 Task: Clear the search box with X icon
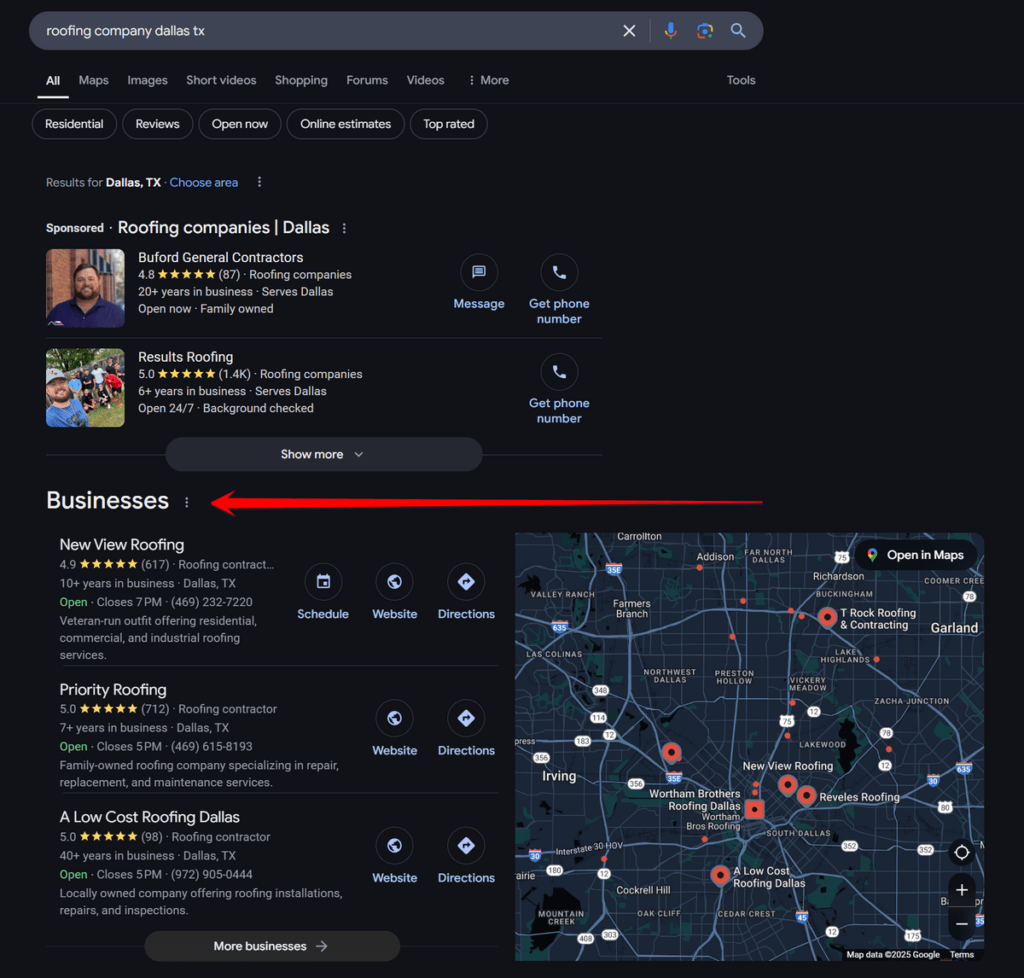pos(629,31)
